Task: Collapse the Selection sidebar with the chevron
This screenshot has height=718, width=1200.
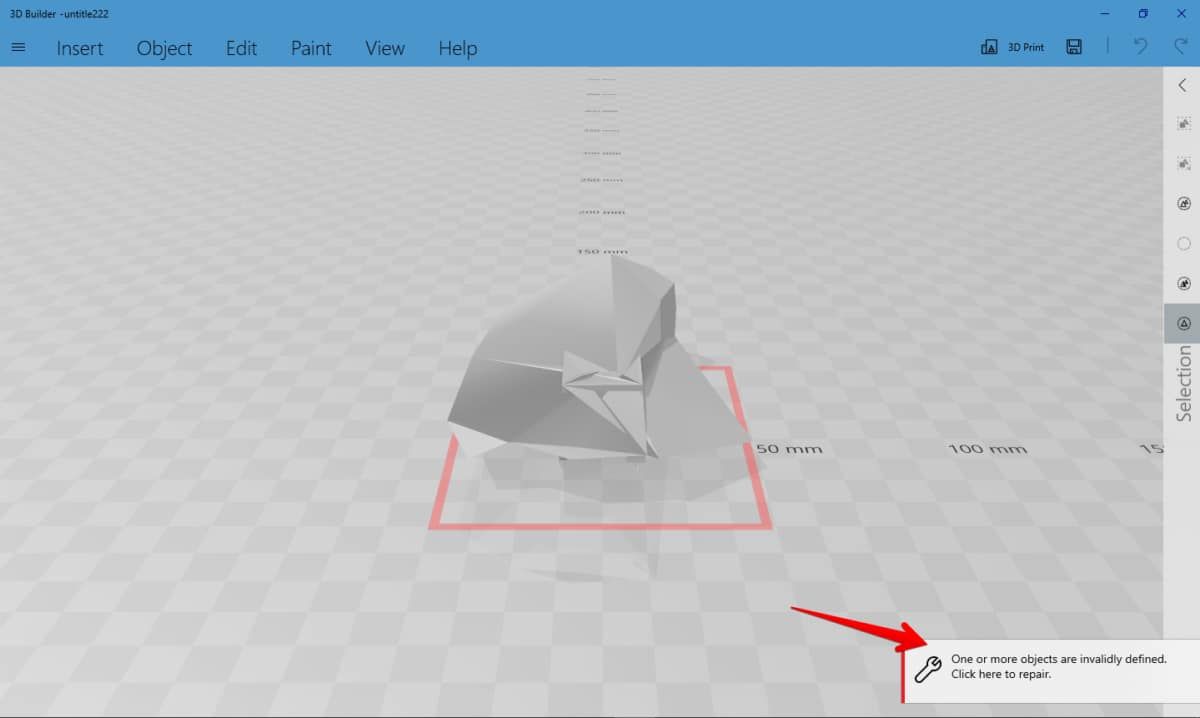Action: coord(1184,86)
